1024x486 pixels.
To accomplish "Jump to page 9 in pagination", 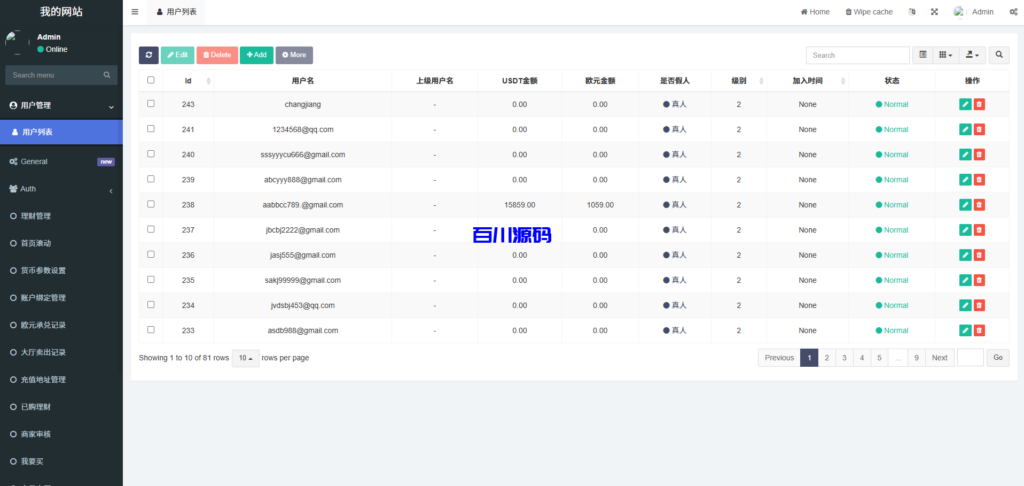I will 917,358.
